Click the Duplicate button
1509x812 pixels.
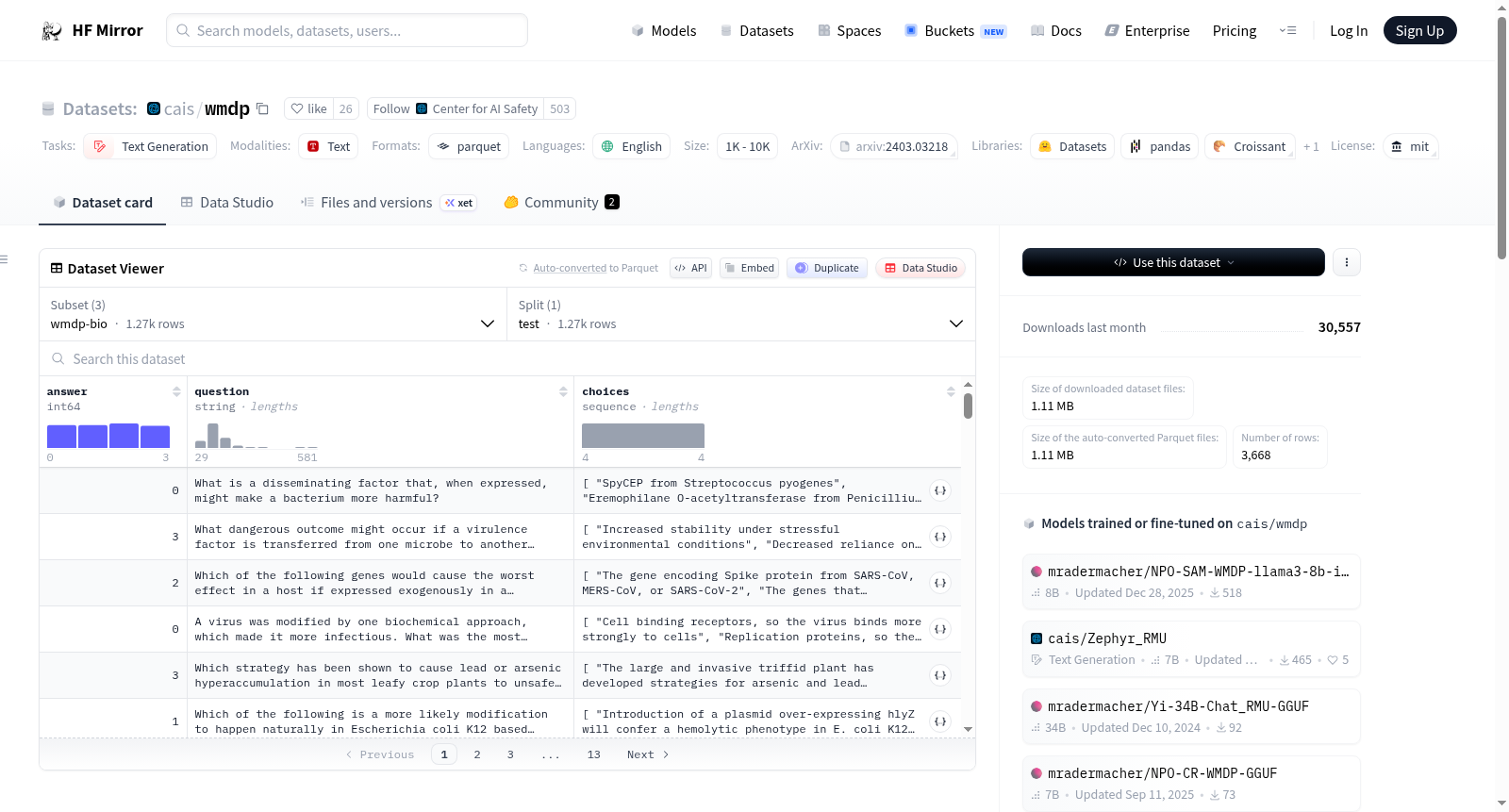click(827, 268)
